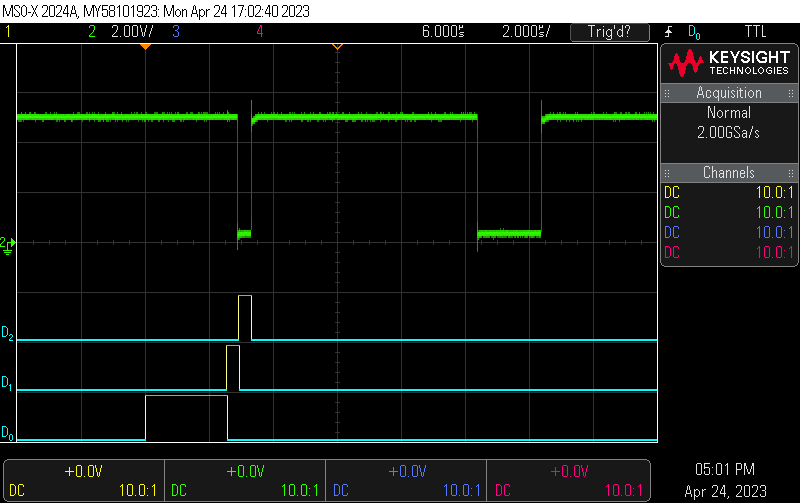Click the MSO-X 2024A title header text
This screenshot has width=800, height=503.
(x=156, y=11)
